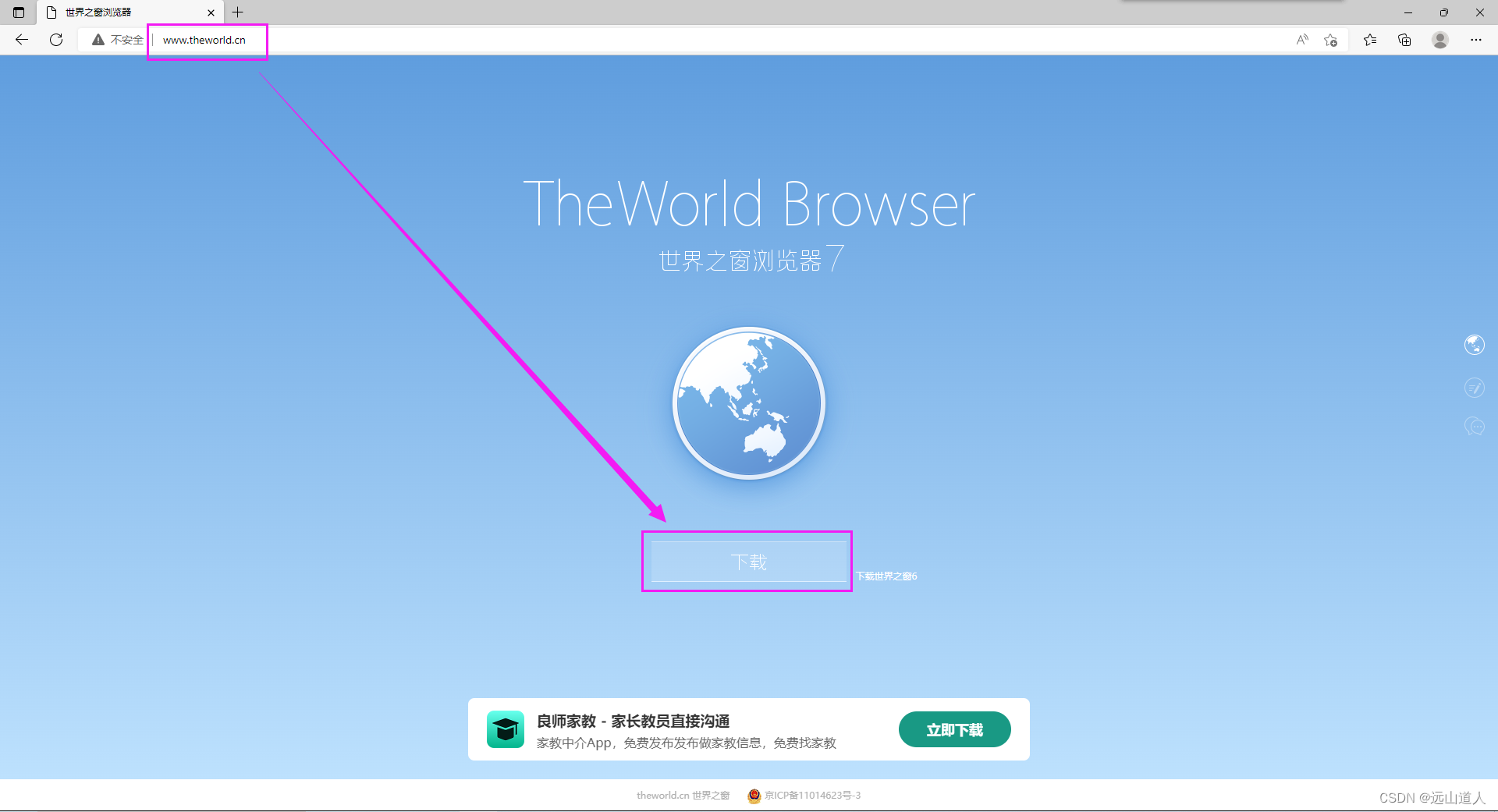Click the globe icon in right sidebar
The height and width of the screenshot is (812, 1498).
point(1474,345)
